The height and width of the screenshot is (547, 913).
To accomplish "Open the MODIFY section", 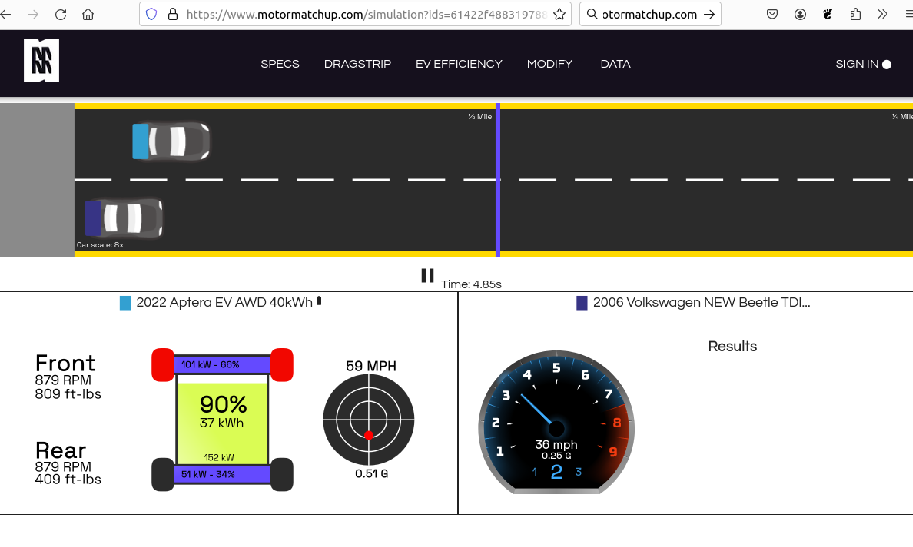I will click(549, 64).
